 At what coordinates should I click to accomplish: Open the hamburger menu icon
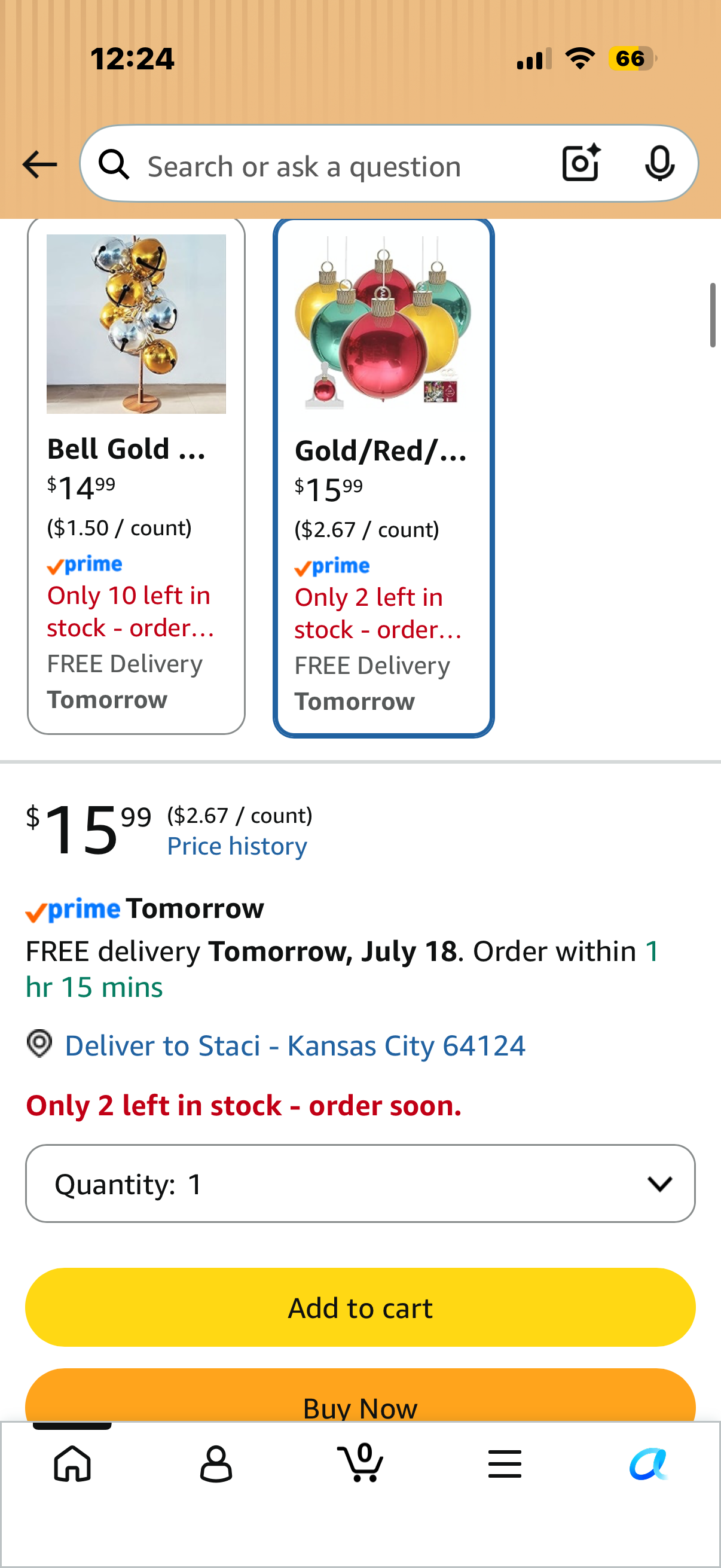(505, 1463)
